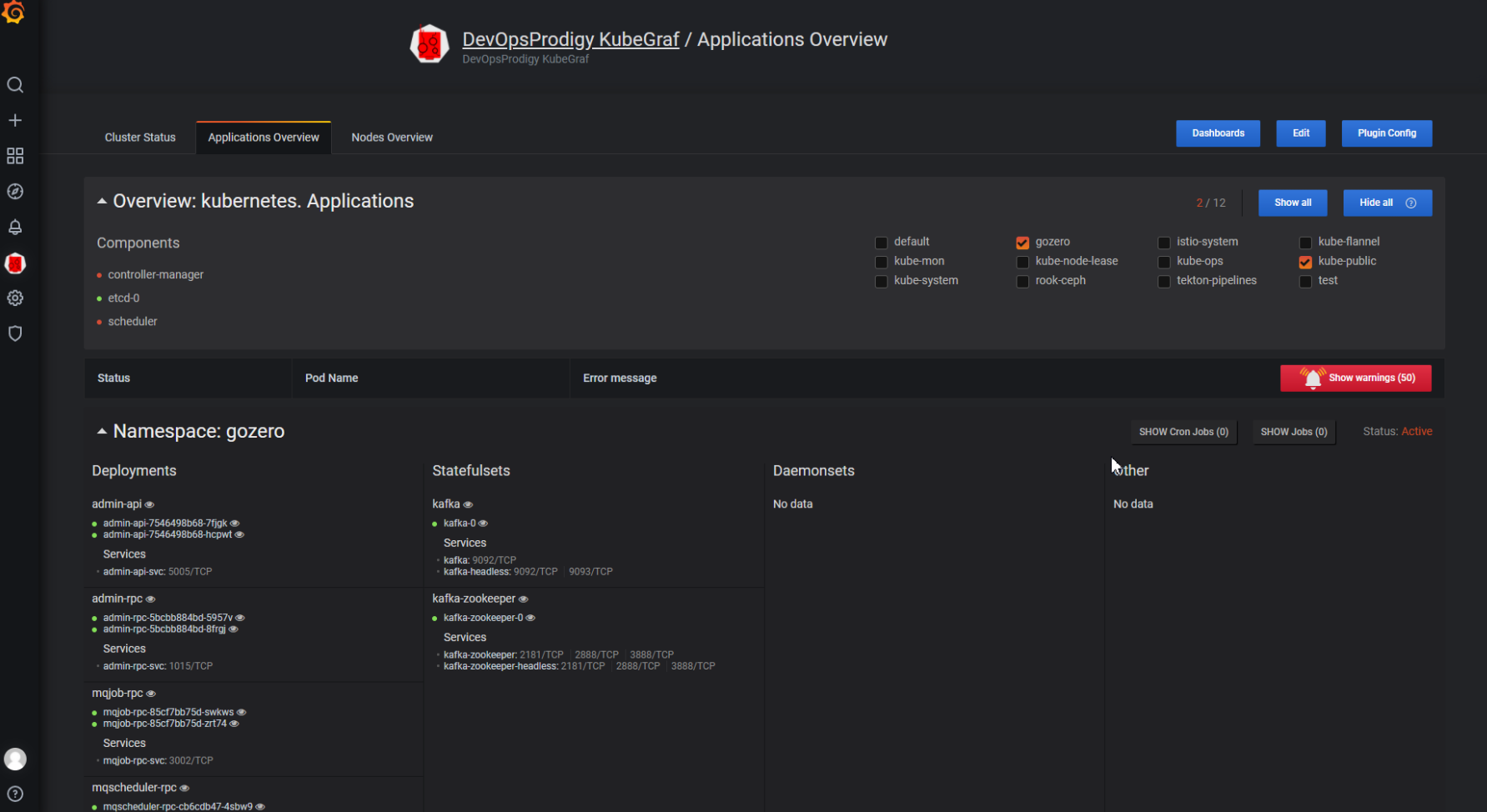1487x812 pixels.
Task: Open the Plugin Config button
Action: (x=1387, y=133)
